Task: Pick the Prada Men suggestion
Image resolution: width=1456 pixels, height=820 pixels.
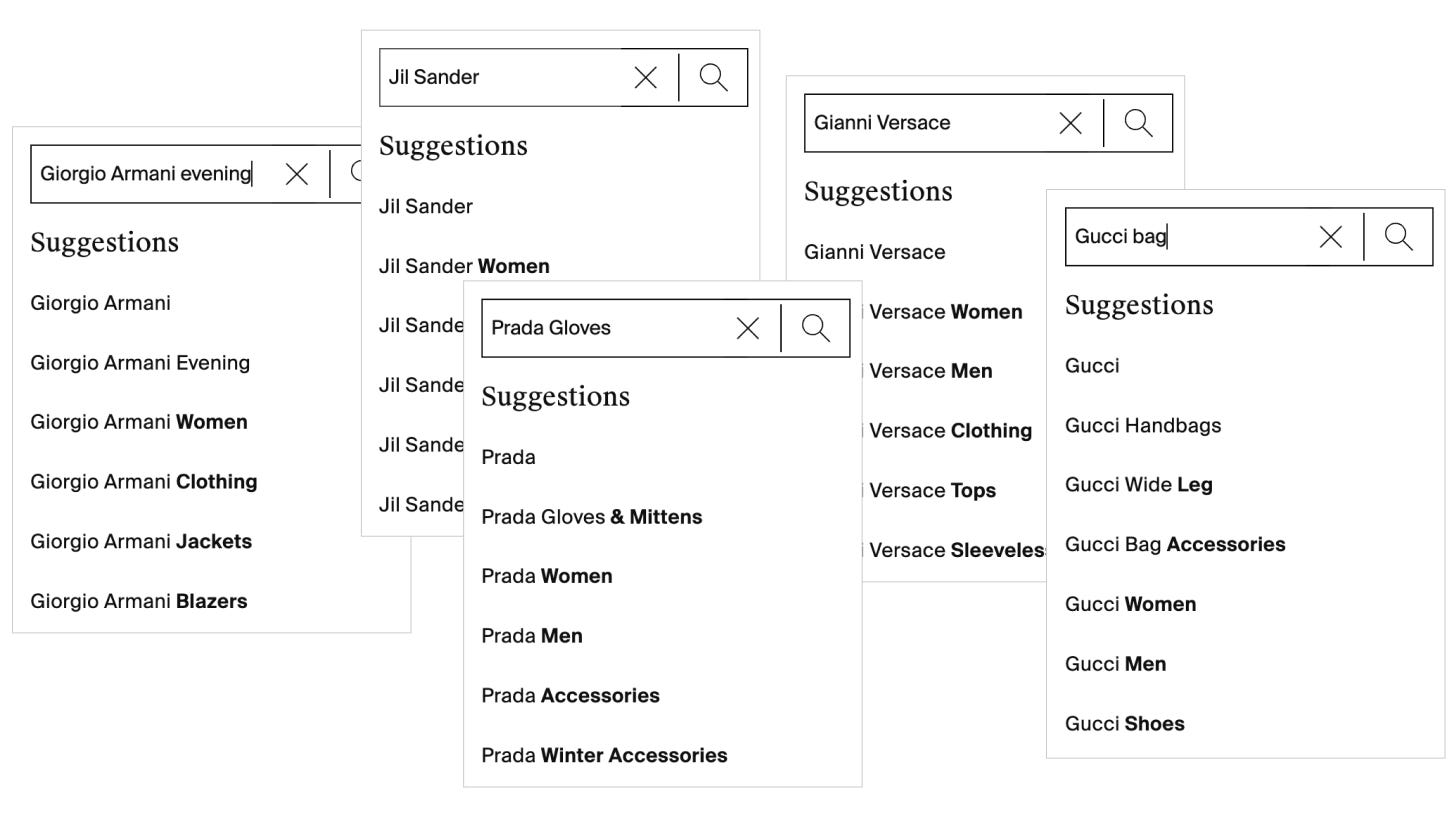Action: click(x=532, y=636)
